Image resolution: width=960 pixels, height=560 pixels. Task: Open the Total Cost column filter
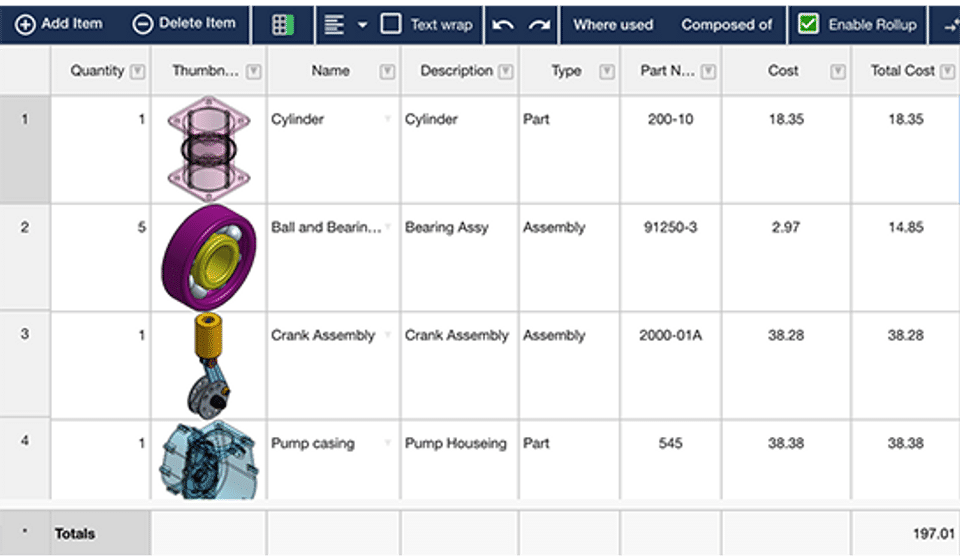pyautogui.click(x=947, y=72)
